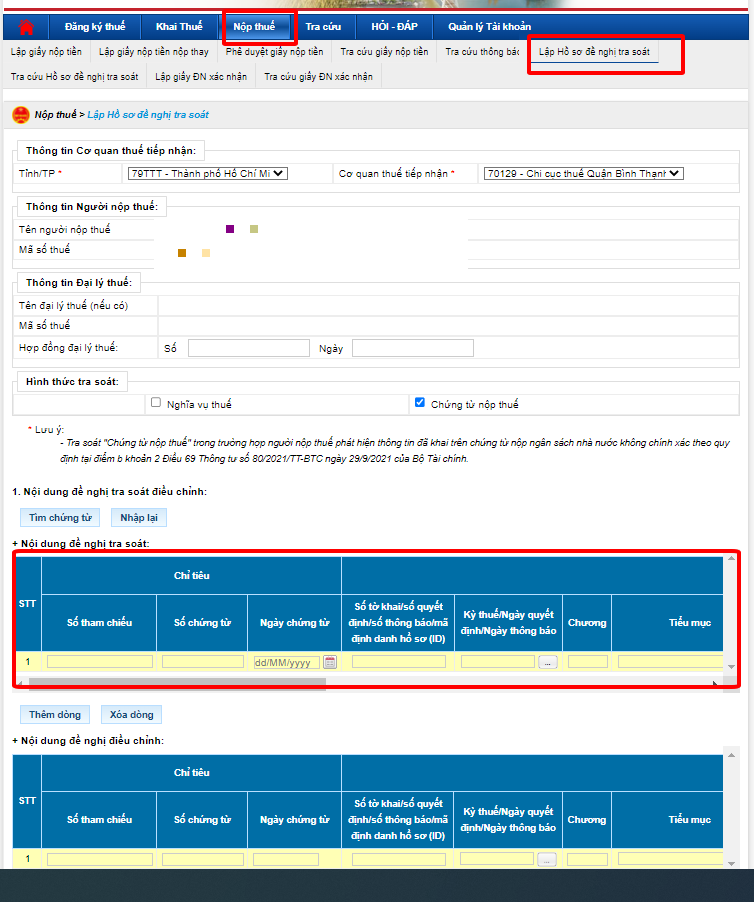Screen dimensions: 754x902
Task: Switch to Lập giấy nộp tiền tab
Action: click(46, 51)
